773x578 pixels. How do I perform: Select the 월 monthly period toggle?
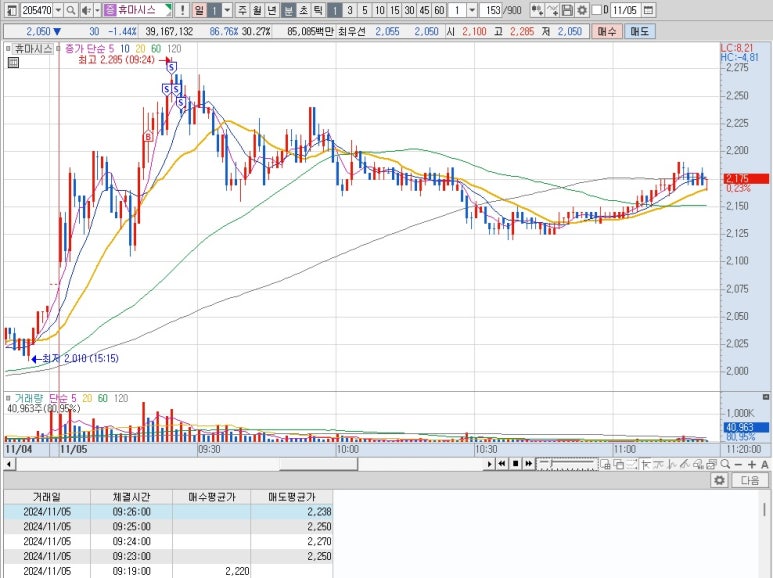(x=257, y=10)
